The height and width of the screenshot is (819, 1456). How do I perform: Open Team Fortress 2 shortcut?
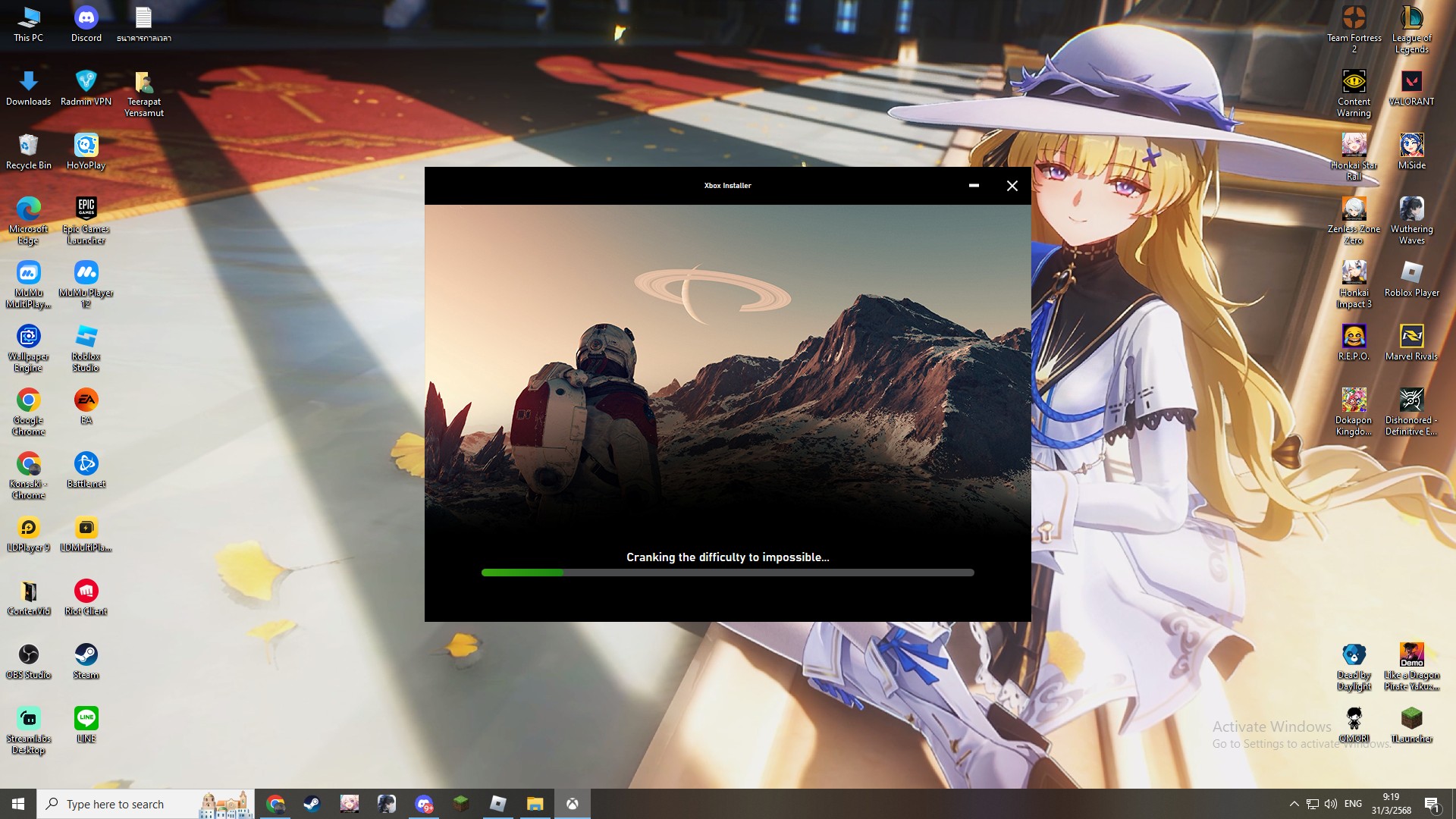(1354, 30)
